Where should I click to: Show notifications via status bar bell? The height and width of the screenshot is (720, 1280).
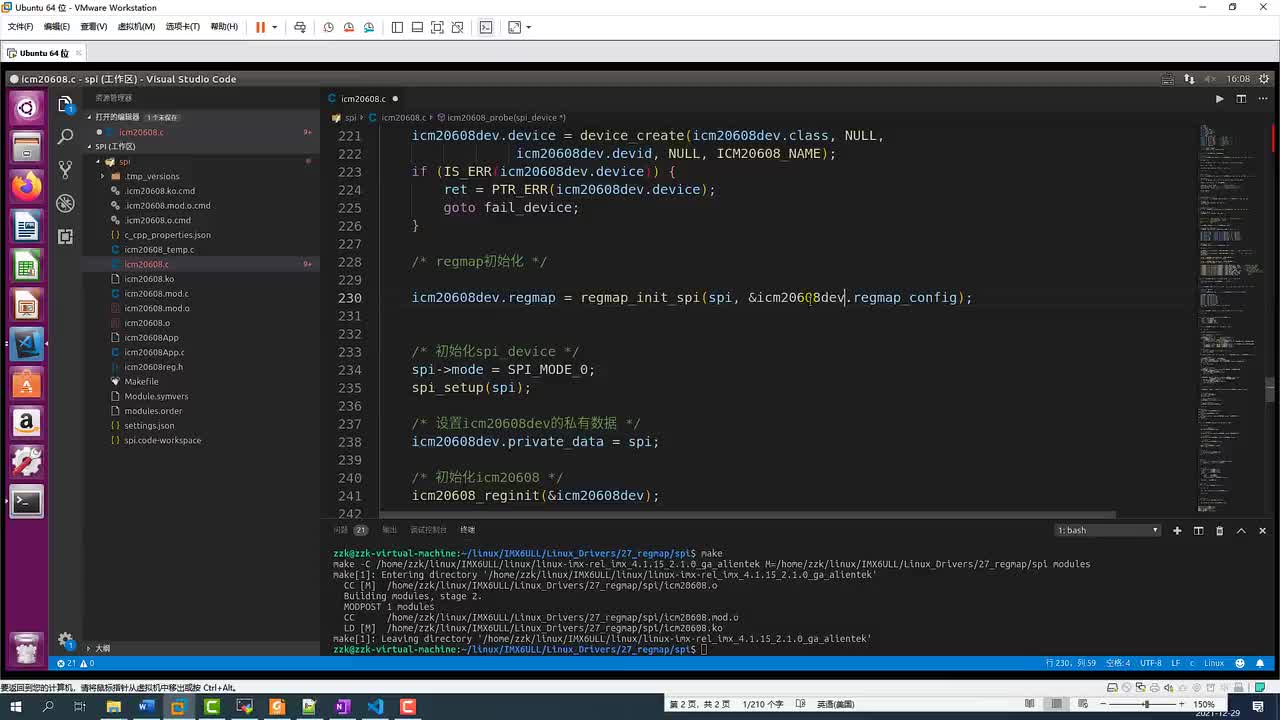[x=1258, y=663]
